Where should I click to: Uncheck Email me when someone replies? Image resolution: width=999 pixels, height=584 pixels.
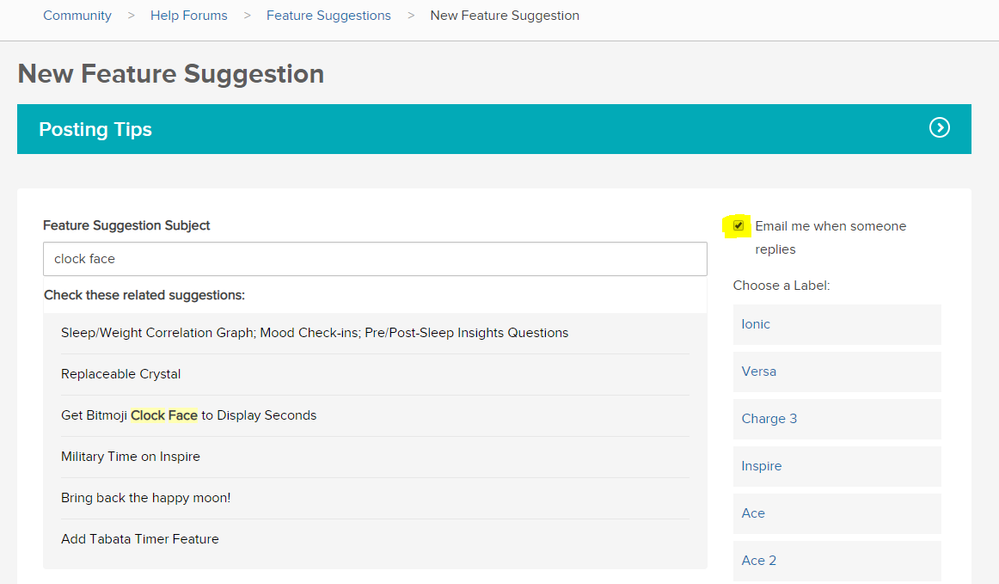click(738, 226)
